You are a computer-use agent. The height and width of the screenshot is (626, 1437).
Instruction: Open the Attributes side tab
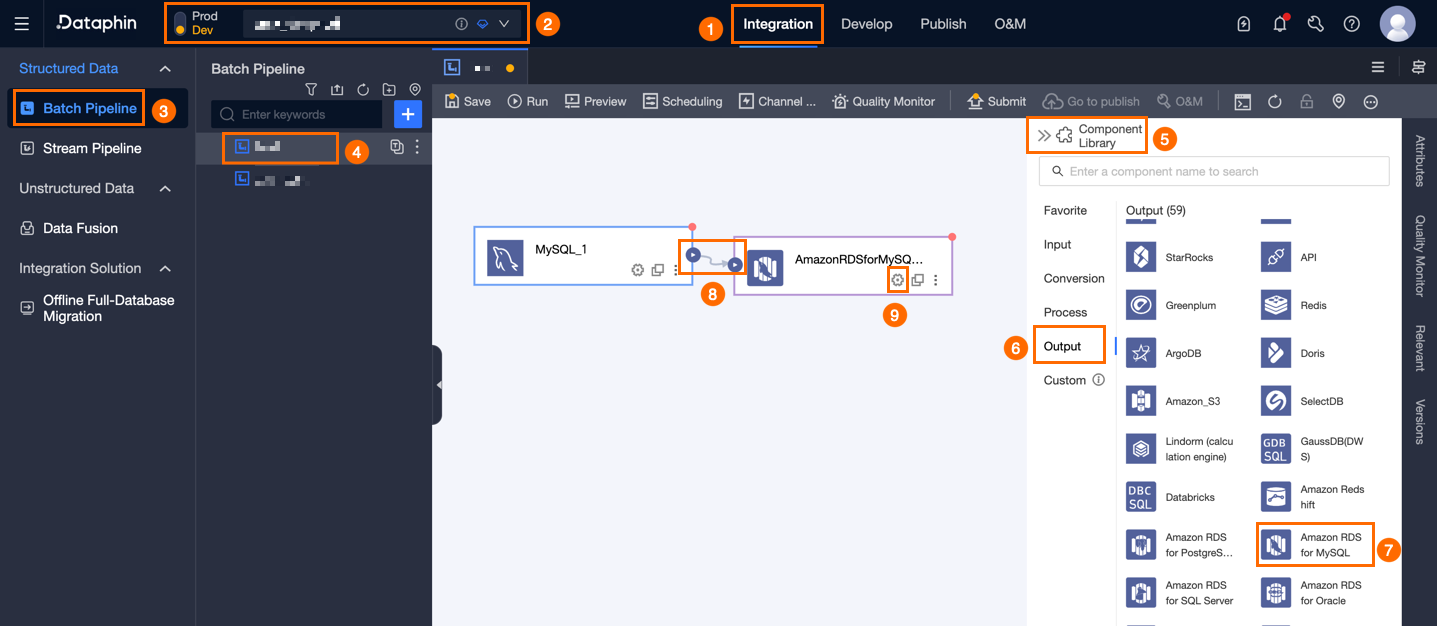click(x=1419, y=159)
